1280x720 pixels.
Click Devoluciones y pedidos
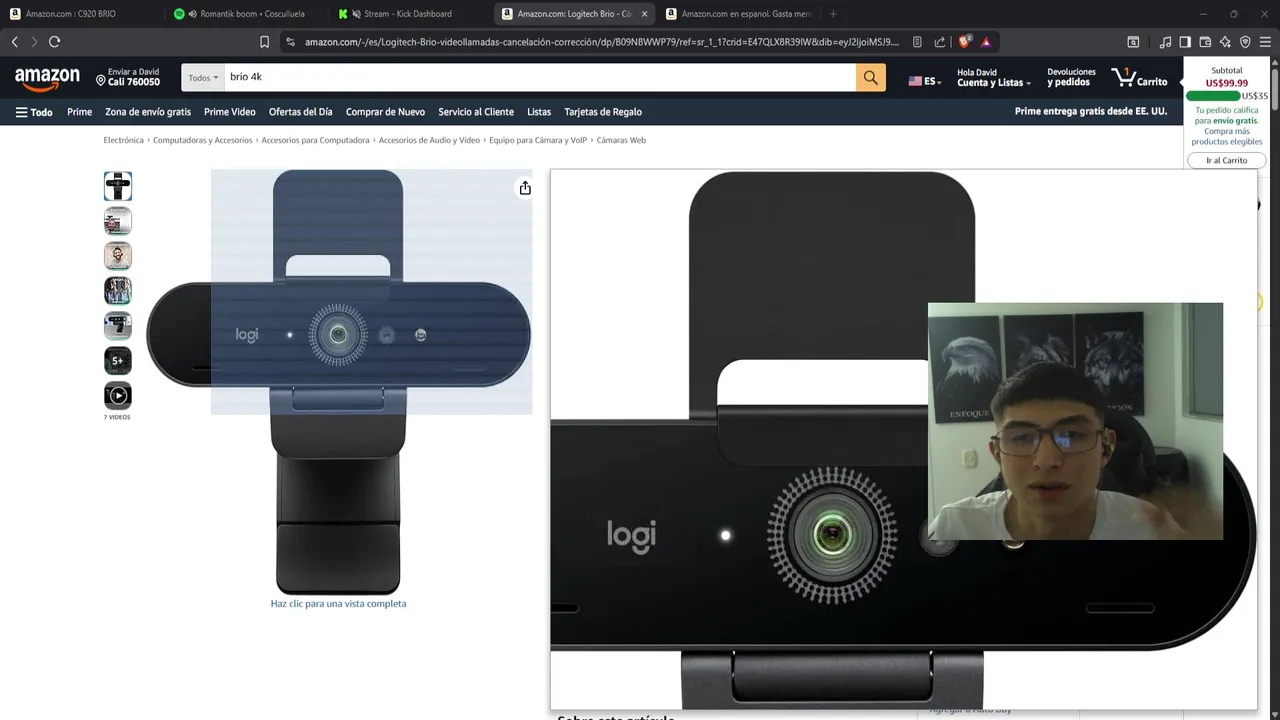1071,78
